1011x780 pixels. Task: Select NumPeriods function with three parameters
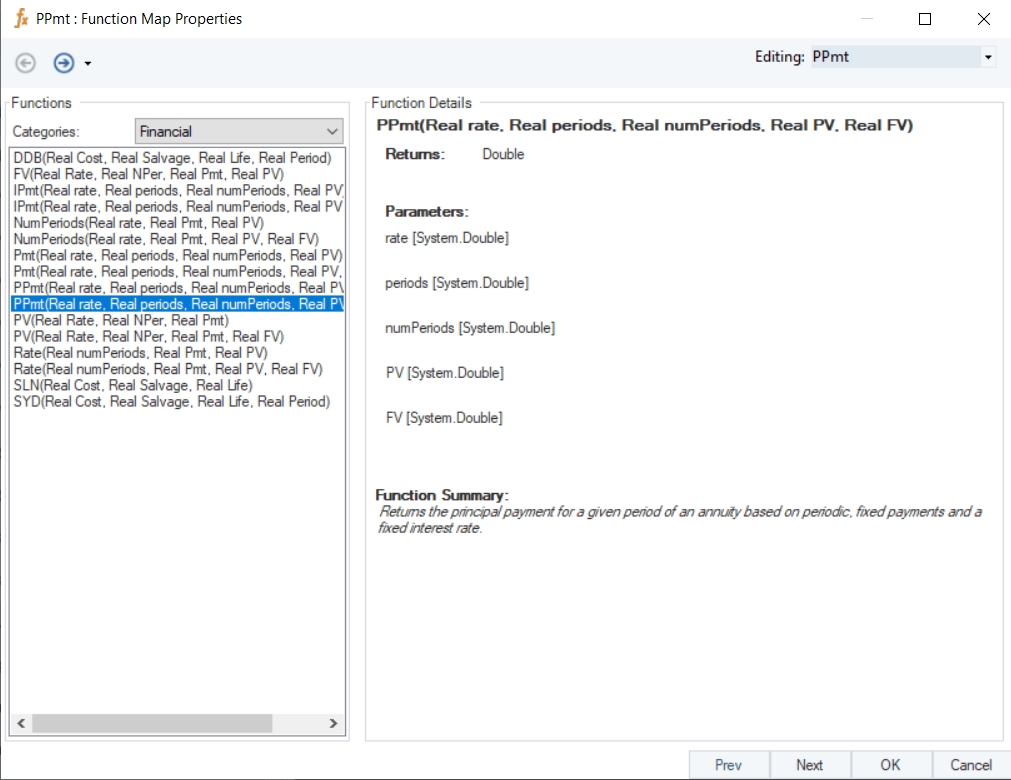[139, 223]
